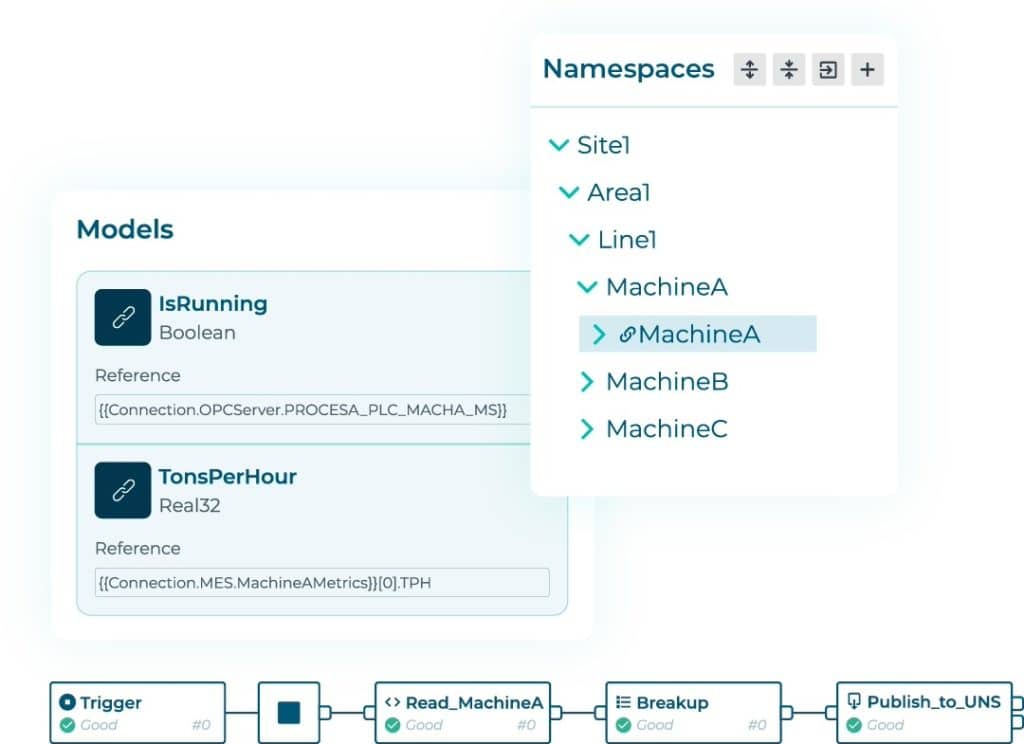This screenshot has width=1024, height=744.
Task: Select the Read_MachineA flow node
Action: pos(462,712)
